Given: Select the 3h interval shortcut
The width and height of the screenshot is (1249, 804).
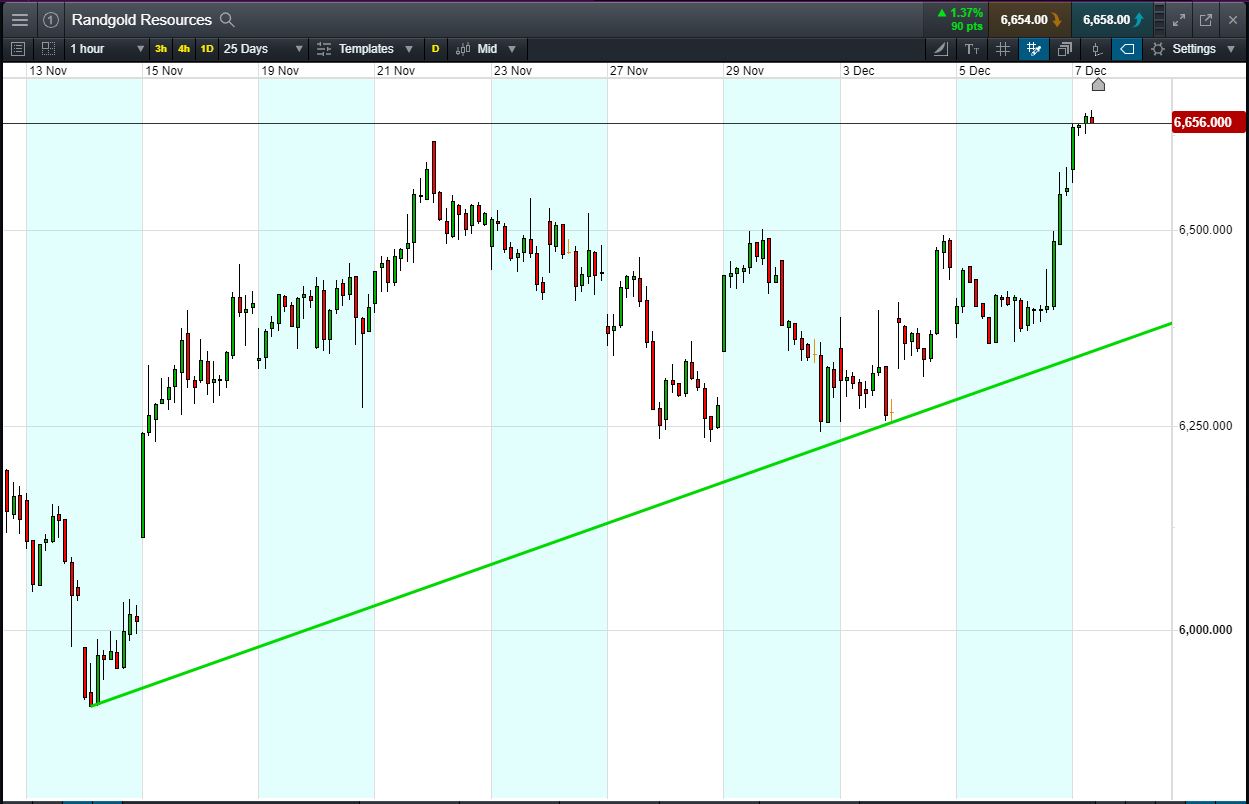Looking at the screenshot, I should pyautogui.click(x=161, y=48).
